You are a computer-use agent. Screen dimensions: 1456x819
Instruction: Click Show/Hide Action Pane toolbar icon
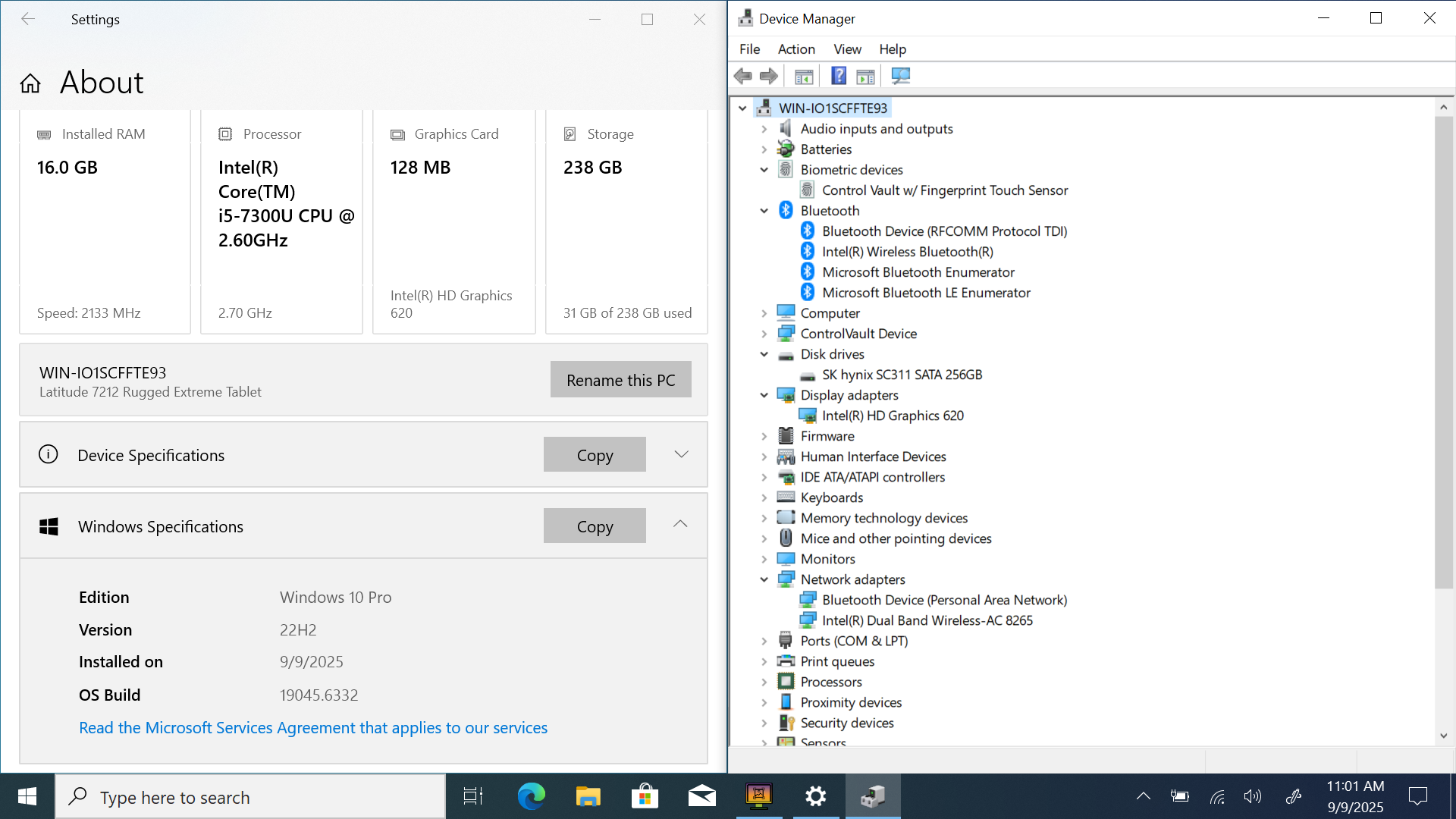865,76
